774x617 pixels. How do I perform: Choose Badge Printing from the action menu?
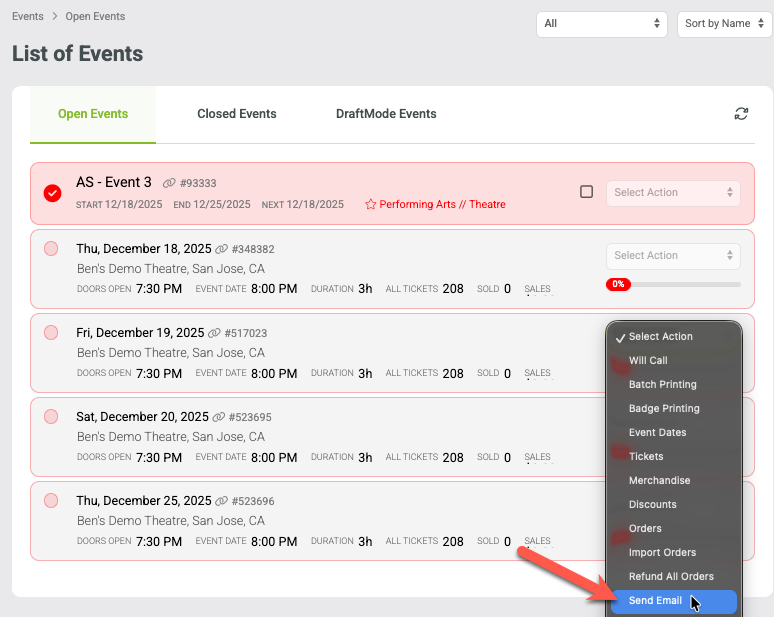point(673,408)
